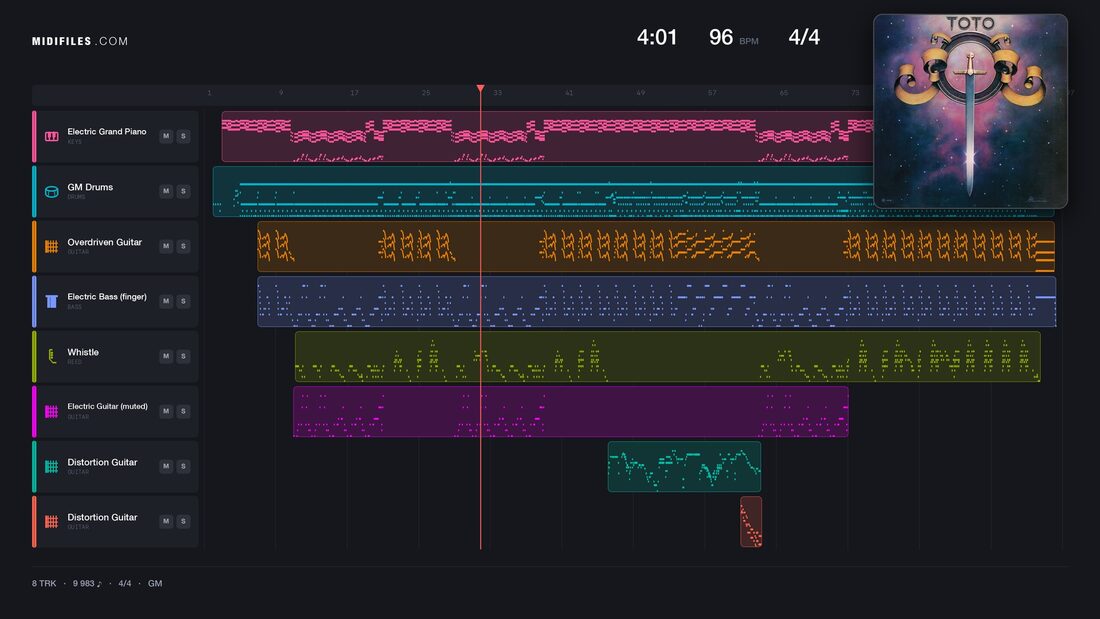1100x619 pixels.
Task: Click the Toto album cover thumbnail
Action: pyautogui.click(x=970, y=111)
